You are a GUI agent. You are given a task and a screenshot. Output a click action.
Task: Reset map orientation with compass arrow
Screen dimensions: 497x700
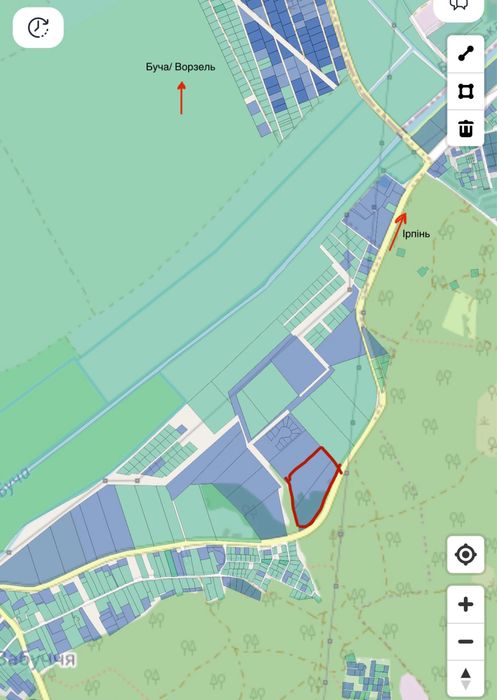click(x=465, y=679)
